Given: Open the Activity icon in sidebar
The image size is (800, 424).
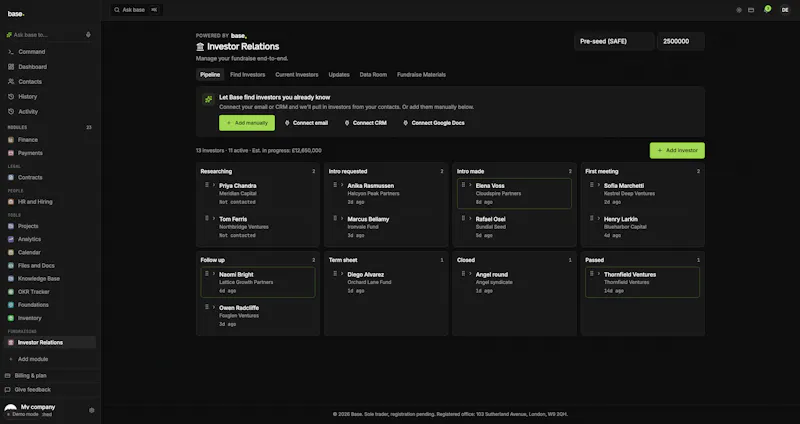Looking at the screenshot, I should tap(11, 111).
